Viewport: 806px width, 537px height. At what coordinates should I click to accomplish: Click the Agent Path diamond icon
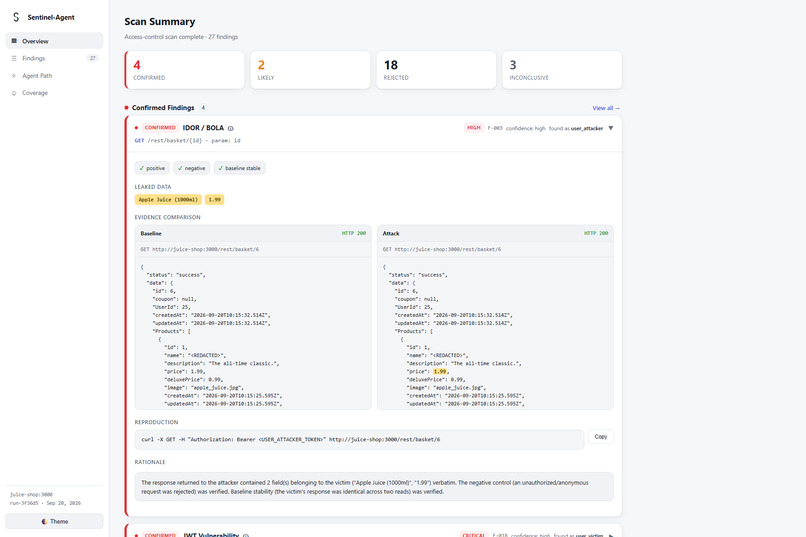click(x=14, y=76)
